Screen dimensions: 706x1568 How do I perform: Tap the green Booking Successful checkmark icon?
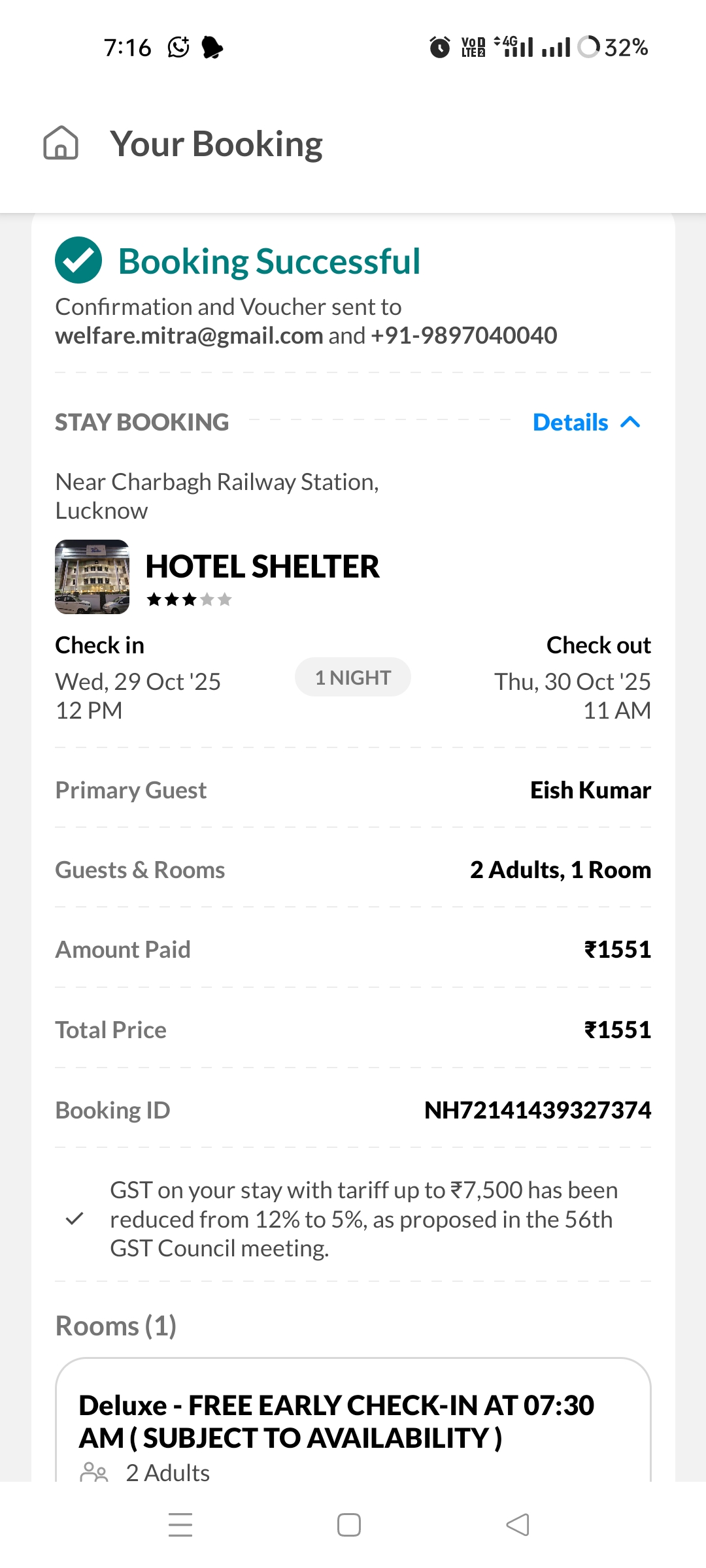coord(78,260)
